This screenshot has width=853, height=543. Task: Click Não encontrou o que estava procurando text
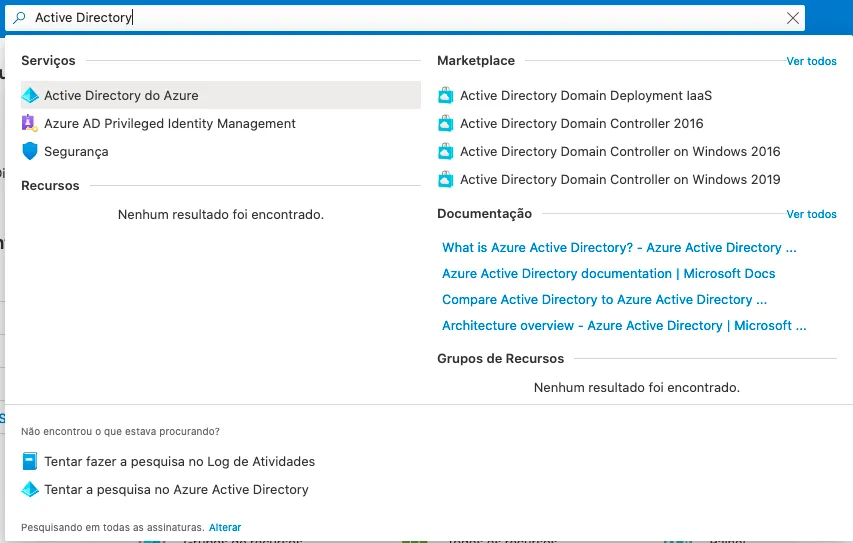click(120, 431)
